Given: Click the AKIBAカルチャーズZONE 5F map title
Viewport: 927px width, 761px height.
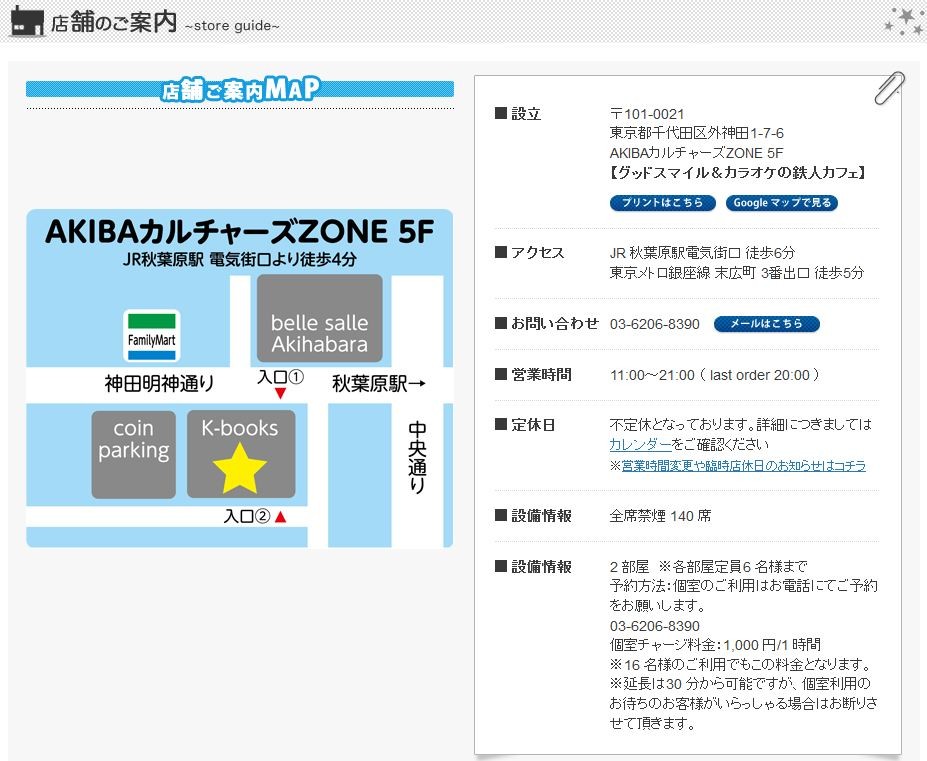Looking at the screenshot, I should (239, 231).
